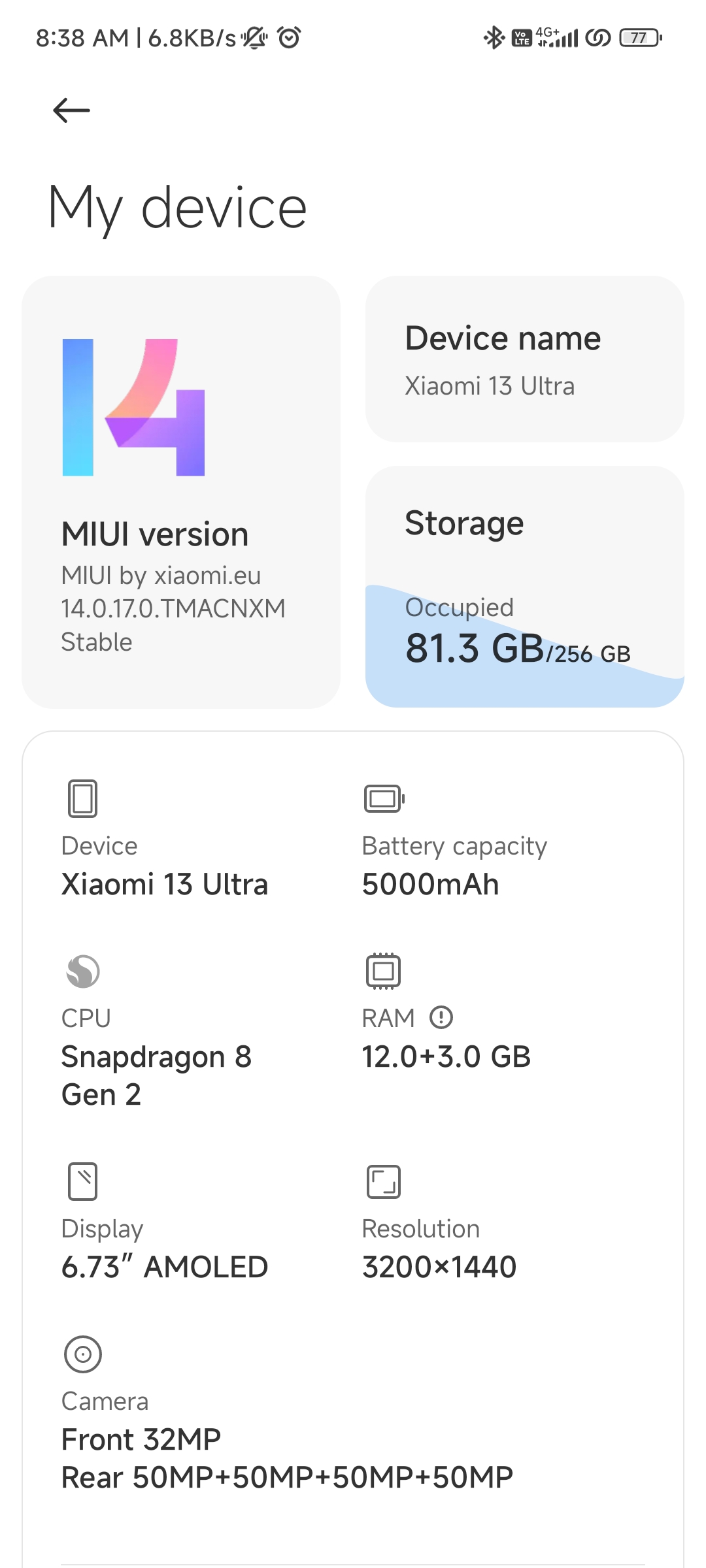
Task: Tap the Resolution icon
Action: pyautogui.click(x=383, y=1181)
